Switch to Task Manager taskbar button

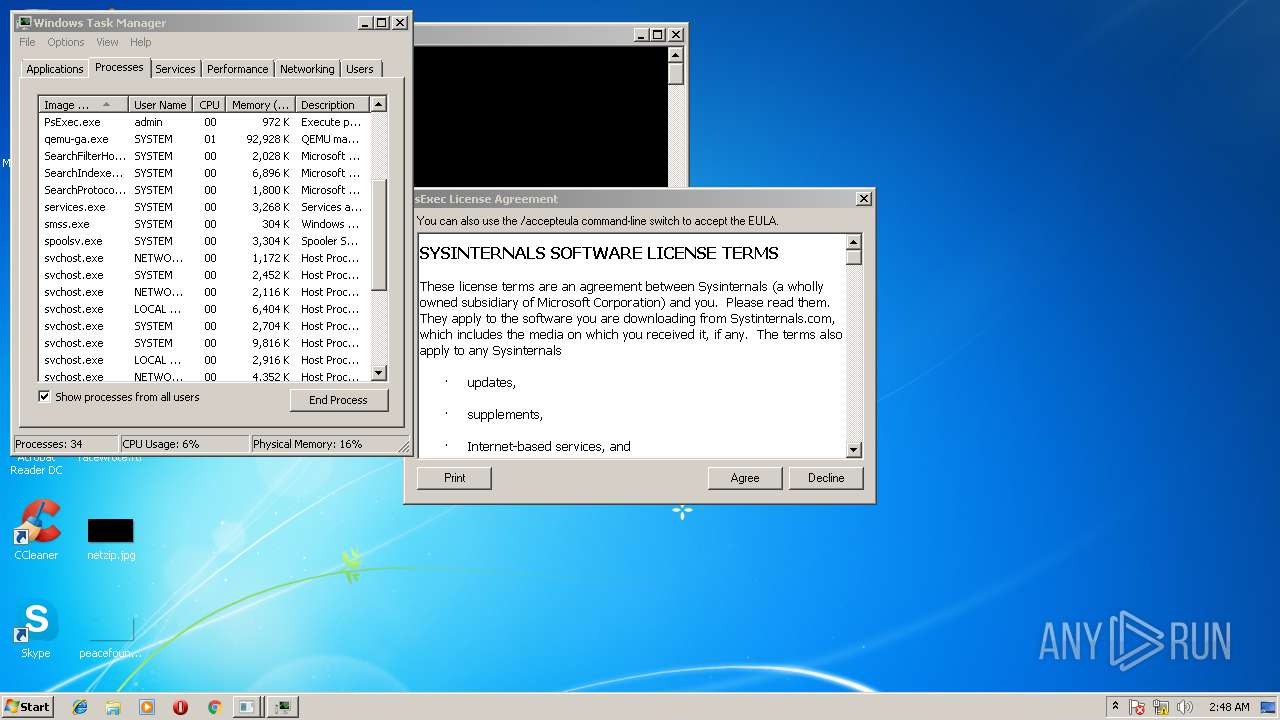pos(284,707)
